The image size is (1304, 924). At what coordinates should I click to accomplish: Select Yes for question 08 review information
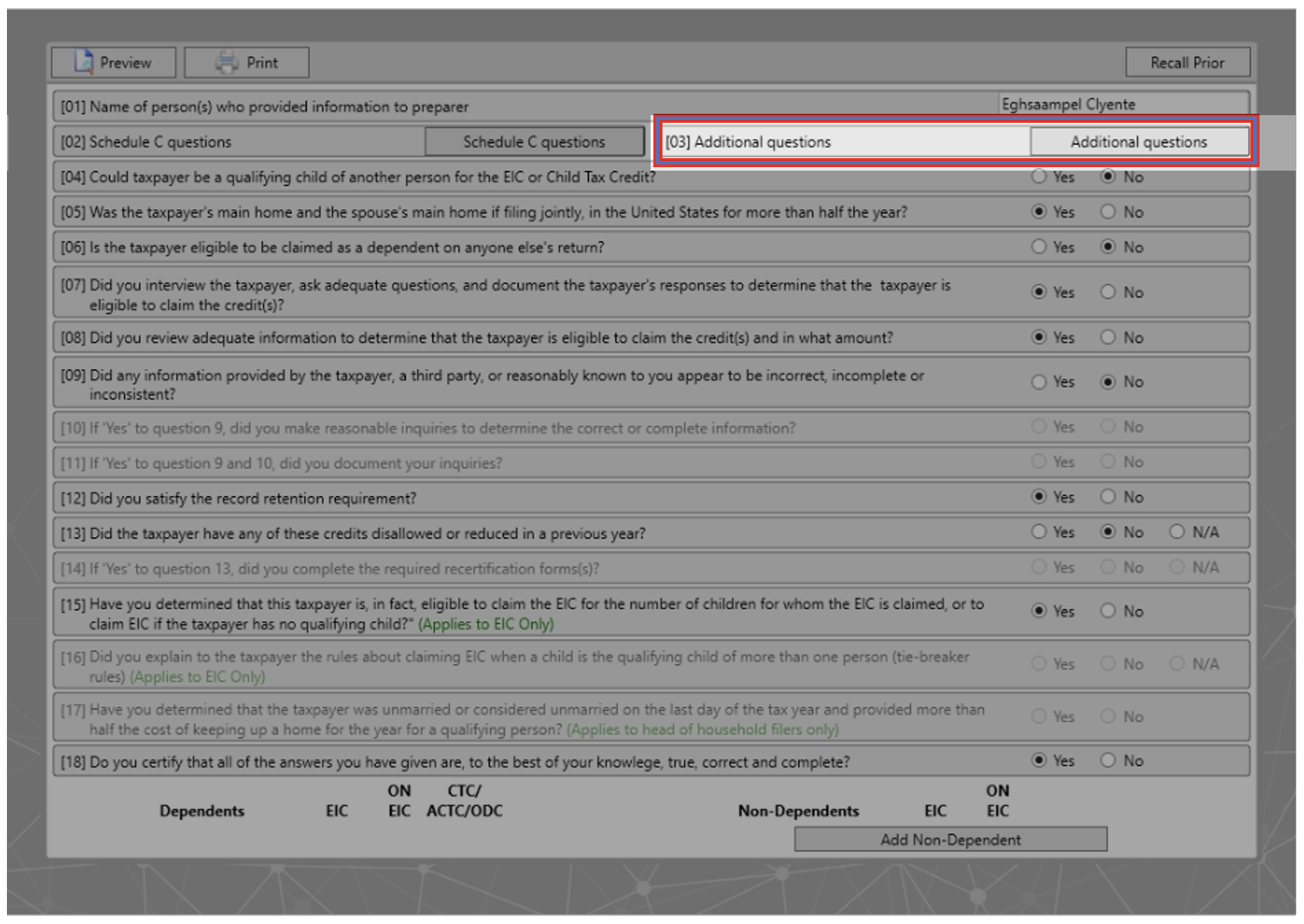[1038, 336]
